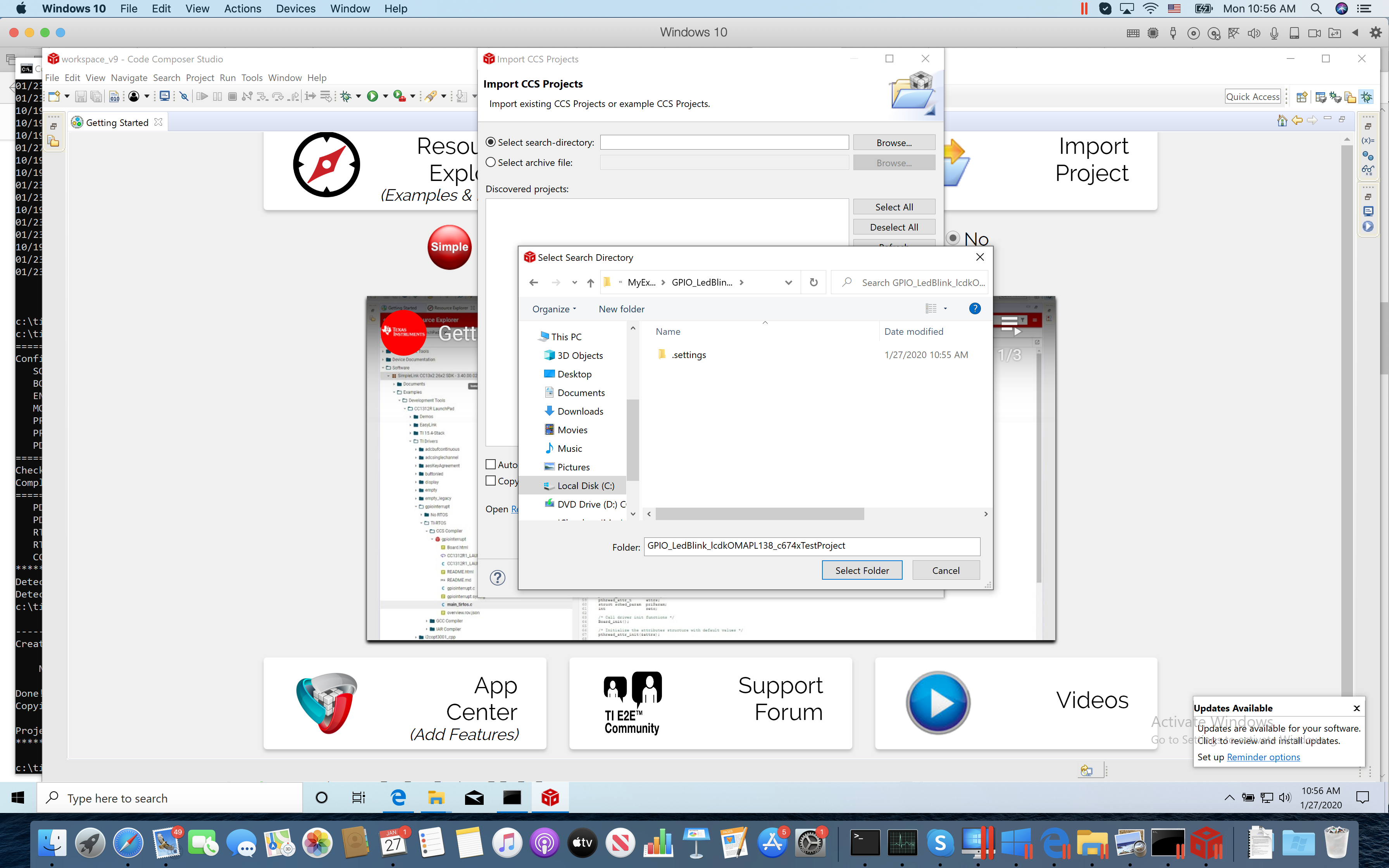Select the archive file radio button
The image size is (1389, 868).
(491, 162)
